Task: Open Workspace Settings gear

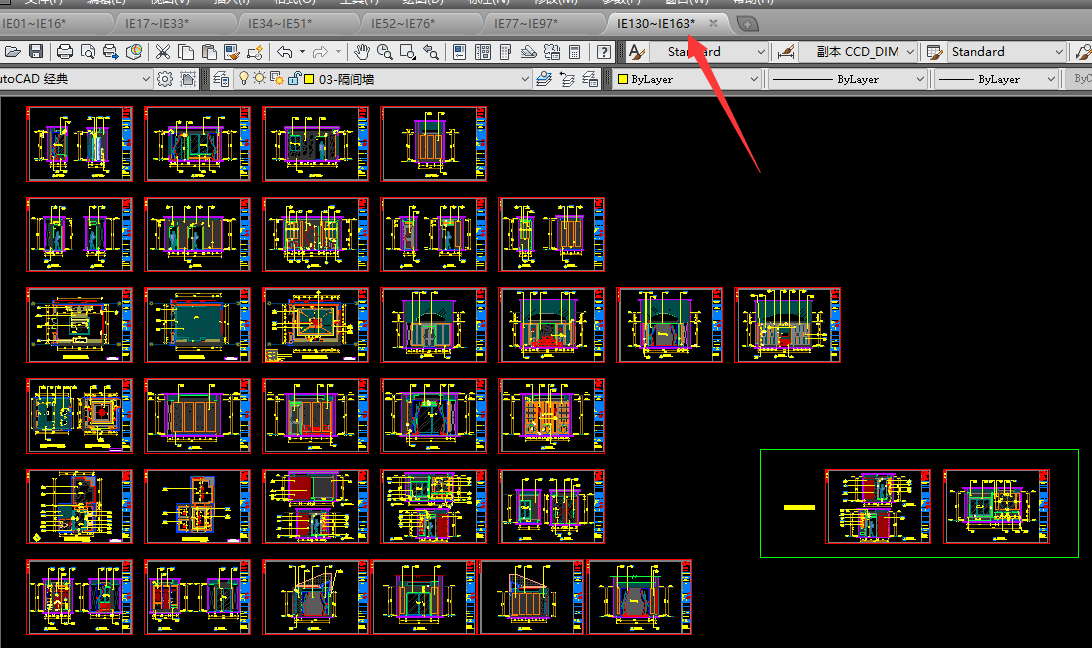Action: click(165, 79)
